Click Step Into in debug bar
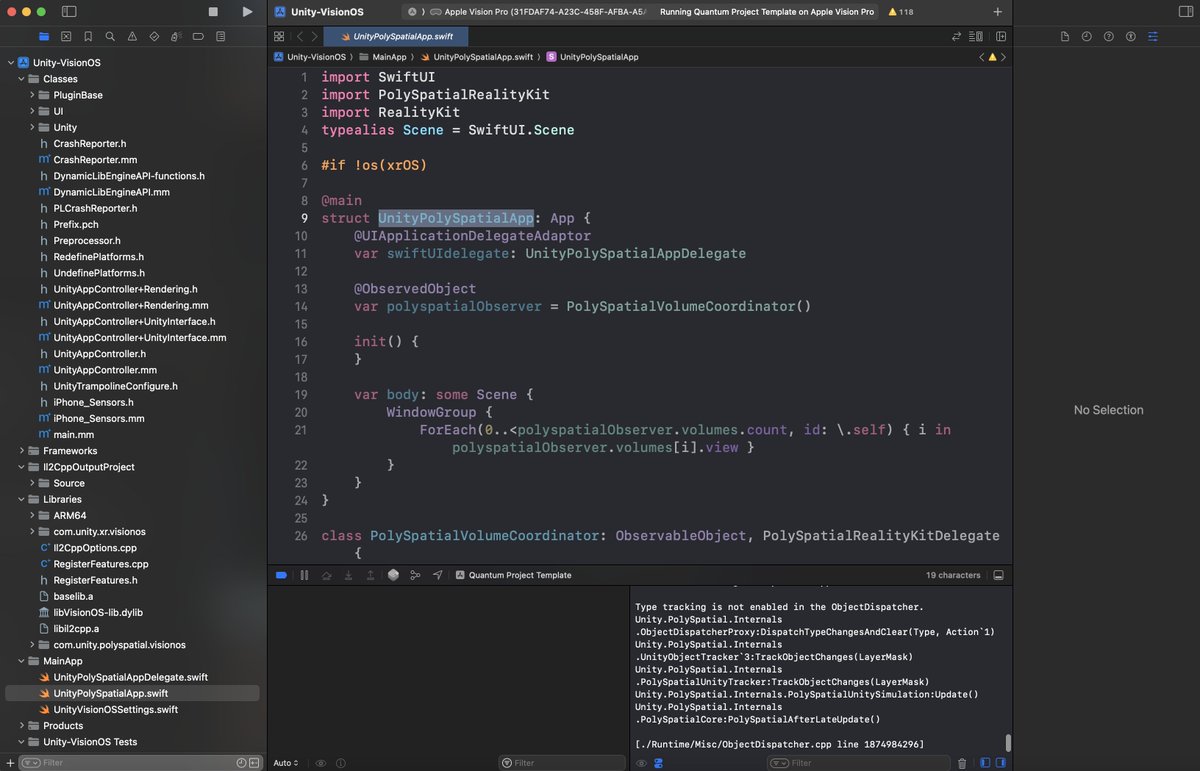This screenshot has width=1200, height=771. pos(348,575)
